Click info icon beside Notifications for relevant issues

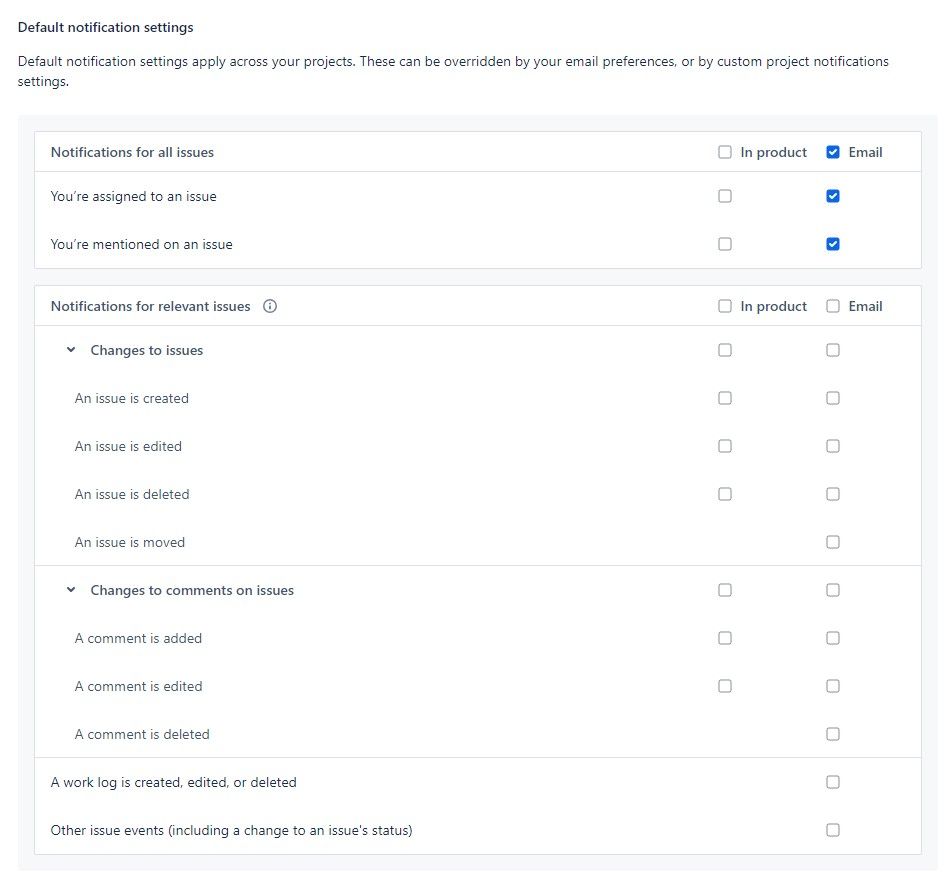270,306
